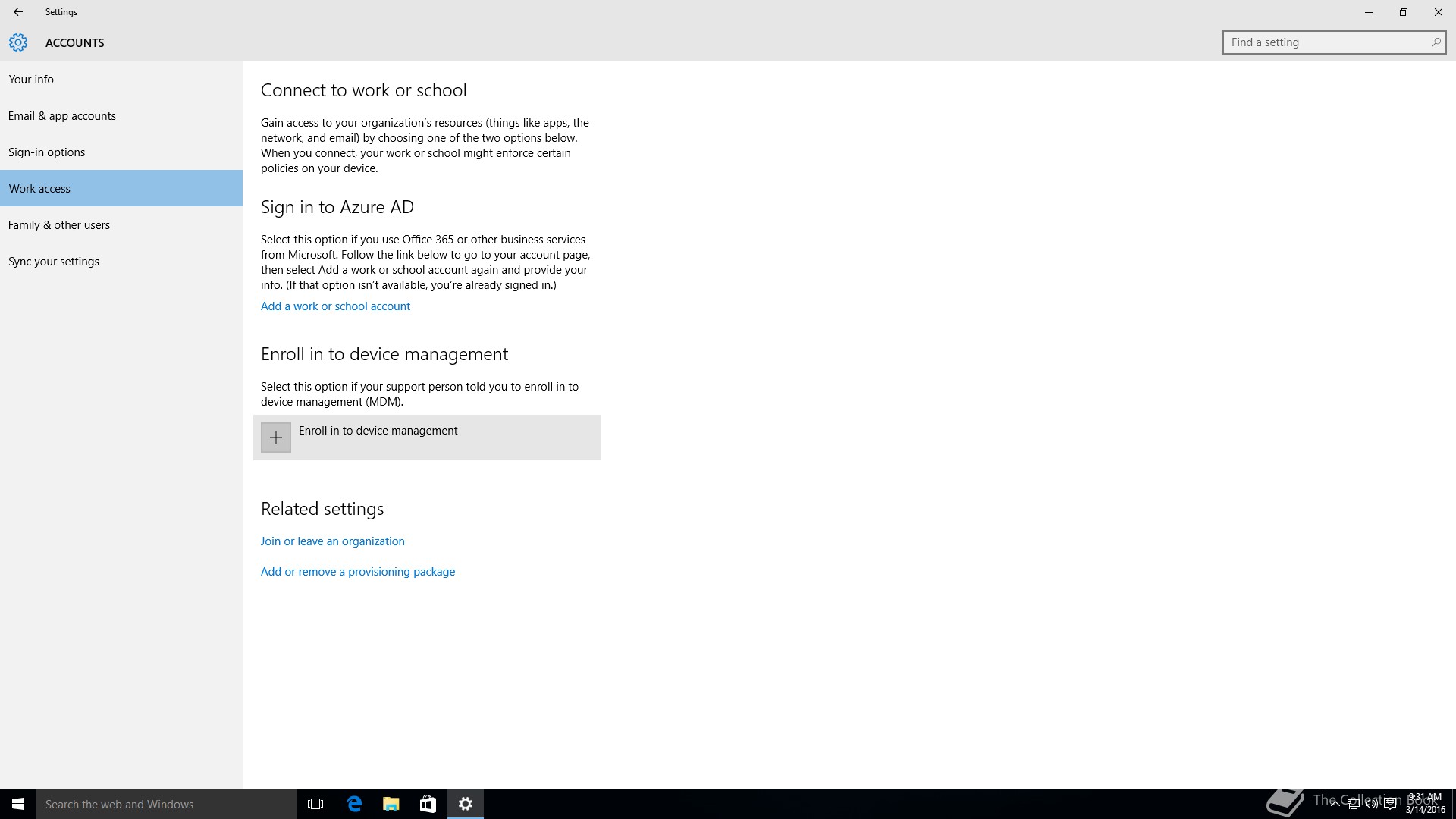Screen dimensions: 1456x819
Task: Open the Store app from taskbar
Action: point(428,804)
